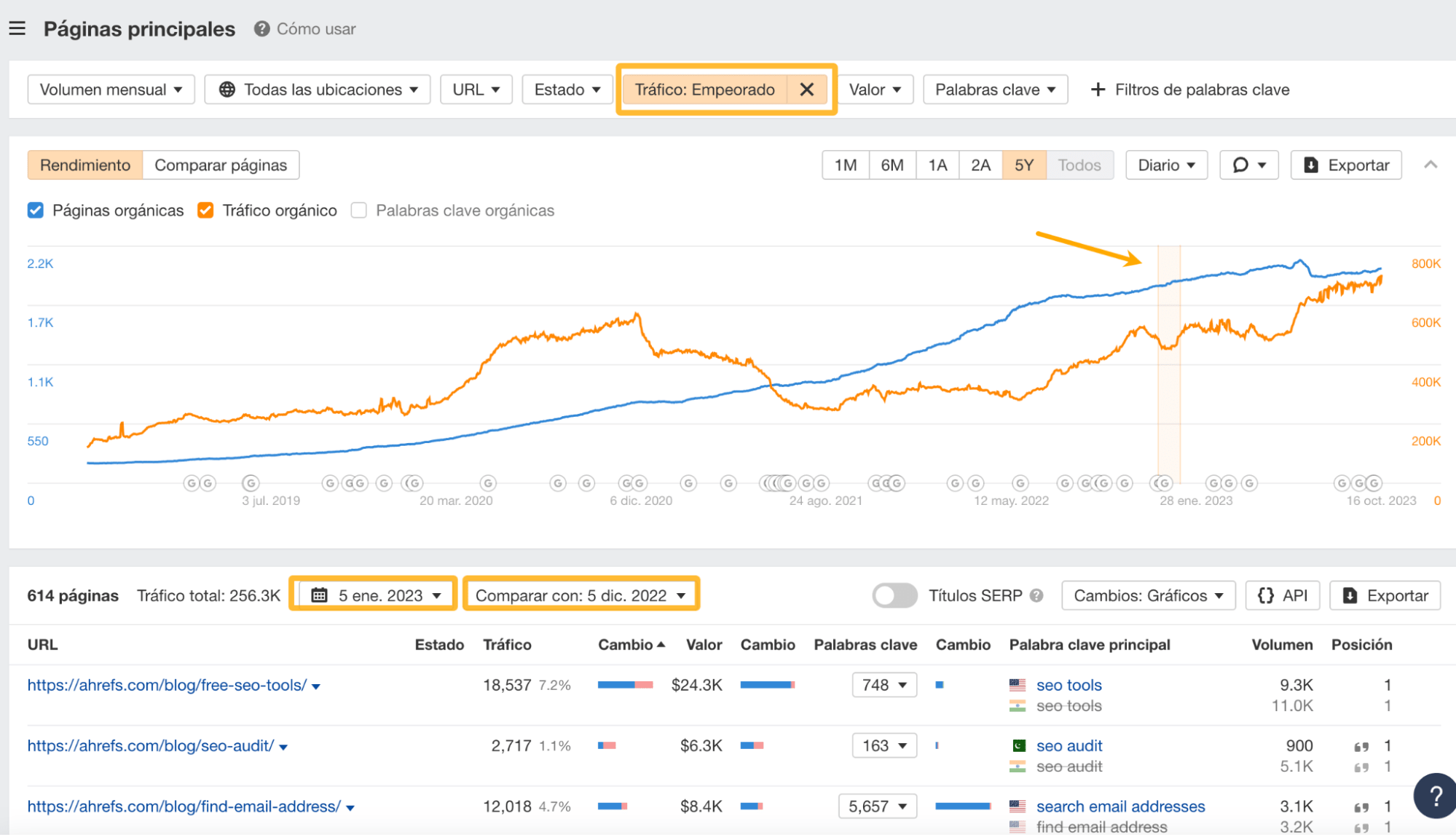Image resolution: width=1456 pixels, height=835 pixels.
Task: Collapse the chart using the chevron icon
Action: coord(1429,165)
